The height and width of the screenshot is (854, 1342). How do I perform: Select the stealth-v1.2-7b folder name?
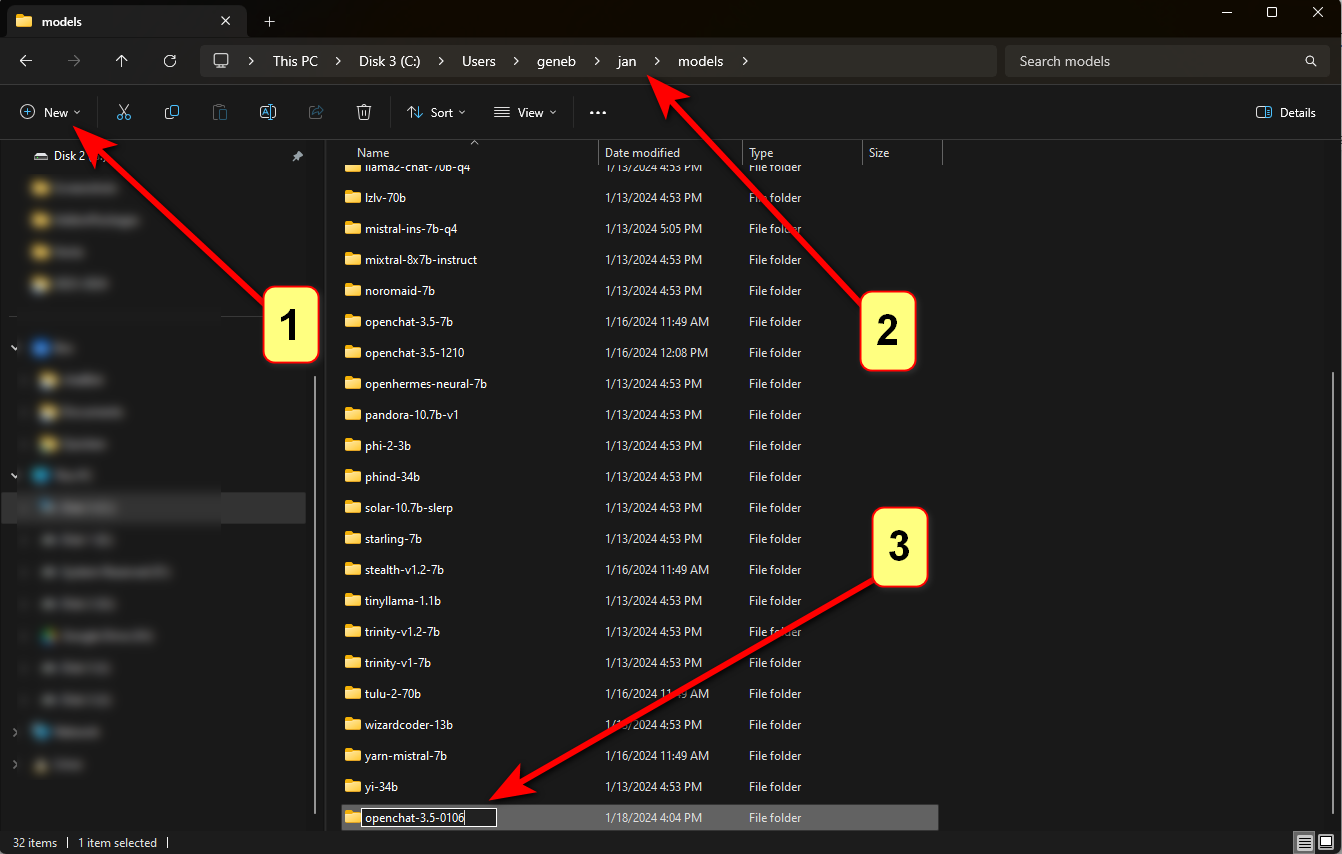404,570
